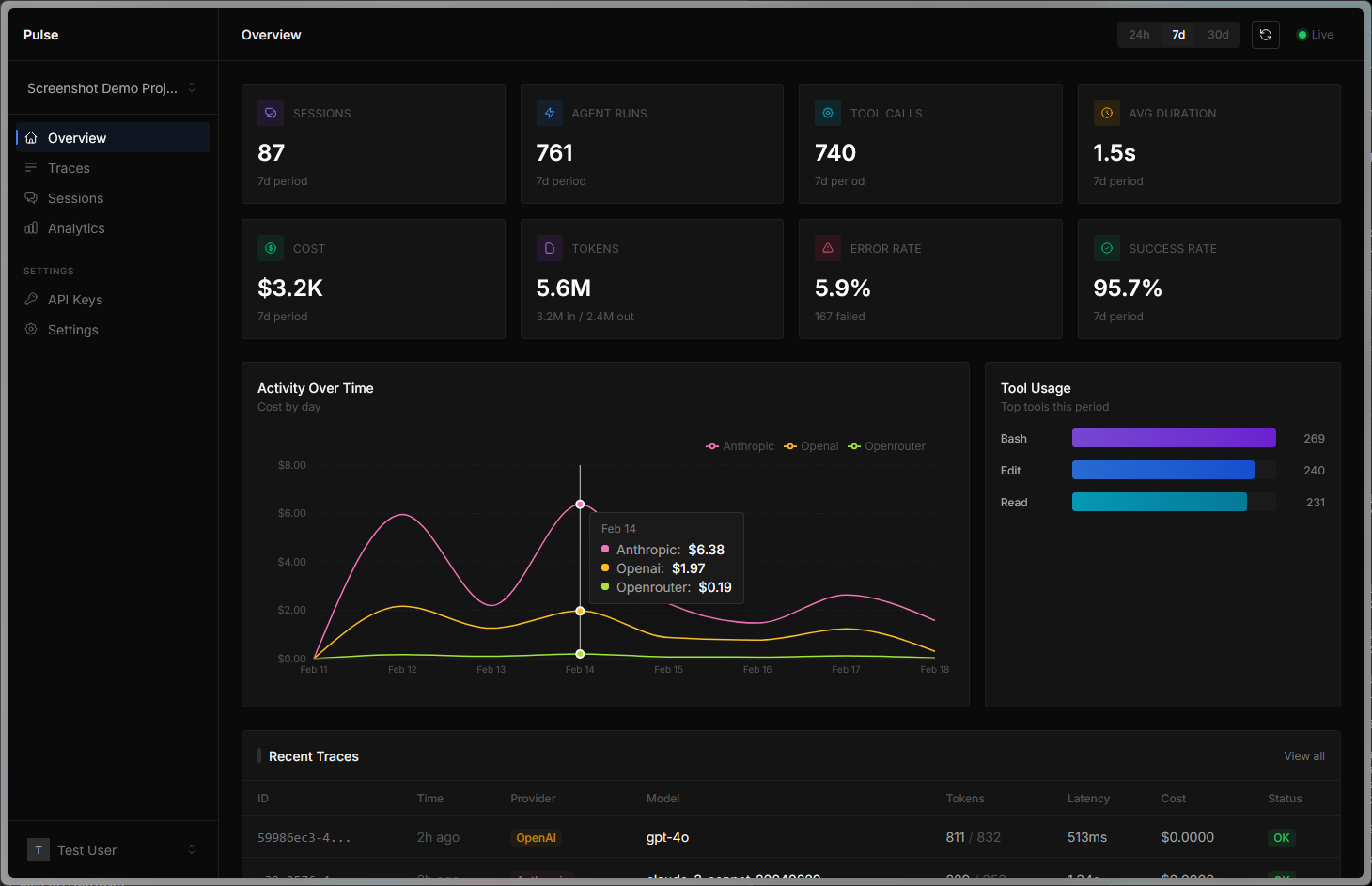
Task: Click the refresh icon in the top bar
Action: tap(1265, 34)
